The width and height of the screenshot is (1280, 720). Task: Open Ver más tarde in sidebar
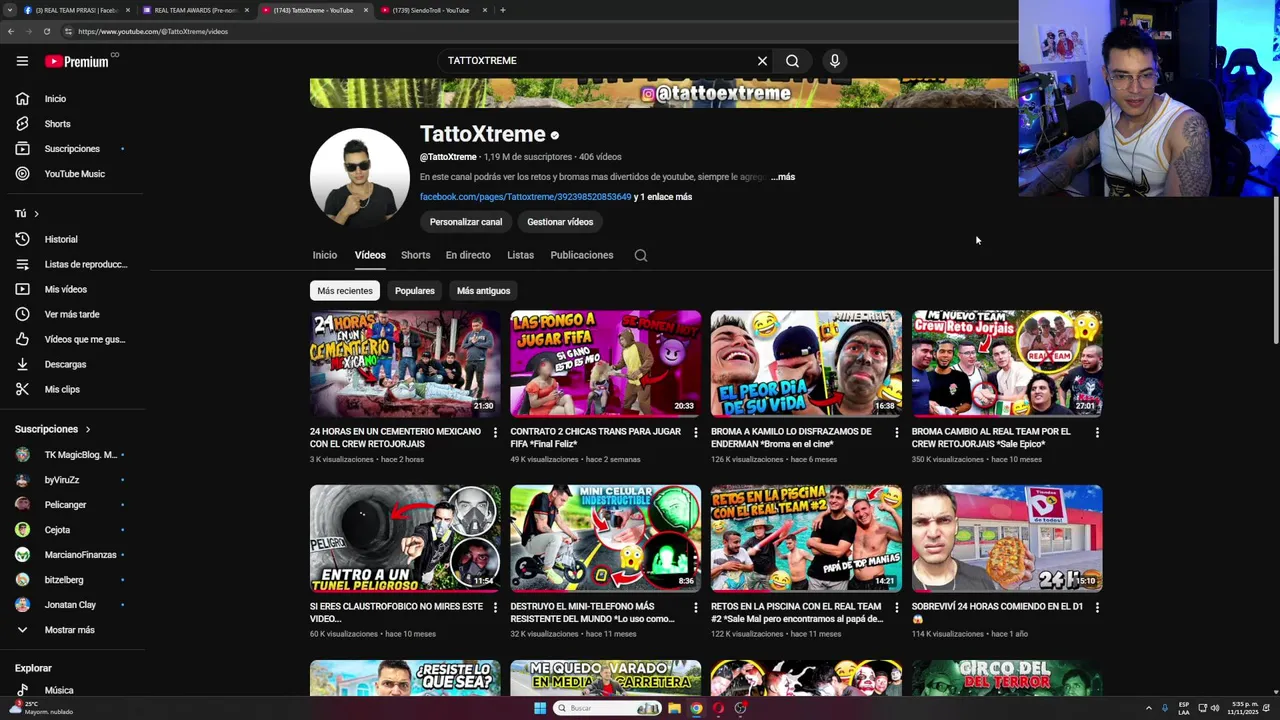pyautogui.click(x=70, y=314)
